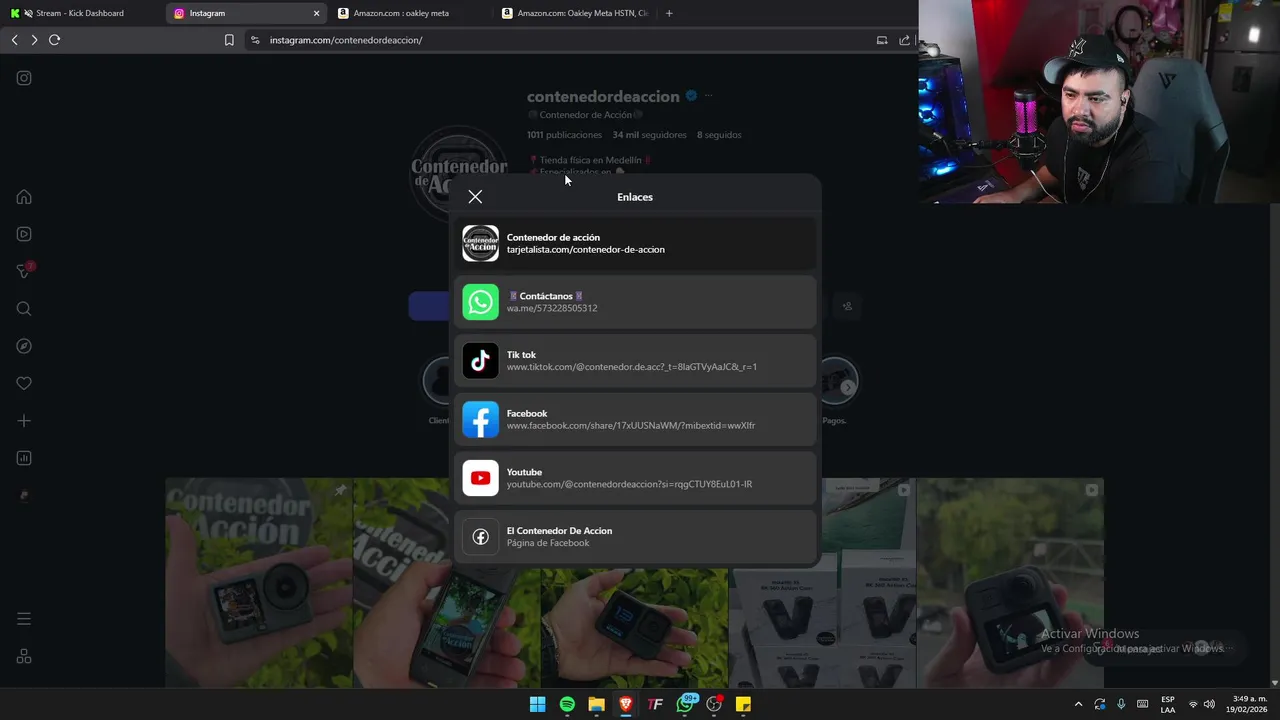Open Spotify from the taskbar
This screenshot has height=720, width=1280.
point(567,704)
